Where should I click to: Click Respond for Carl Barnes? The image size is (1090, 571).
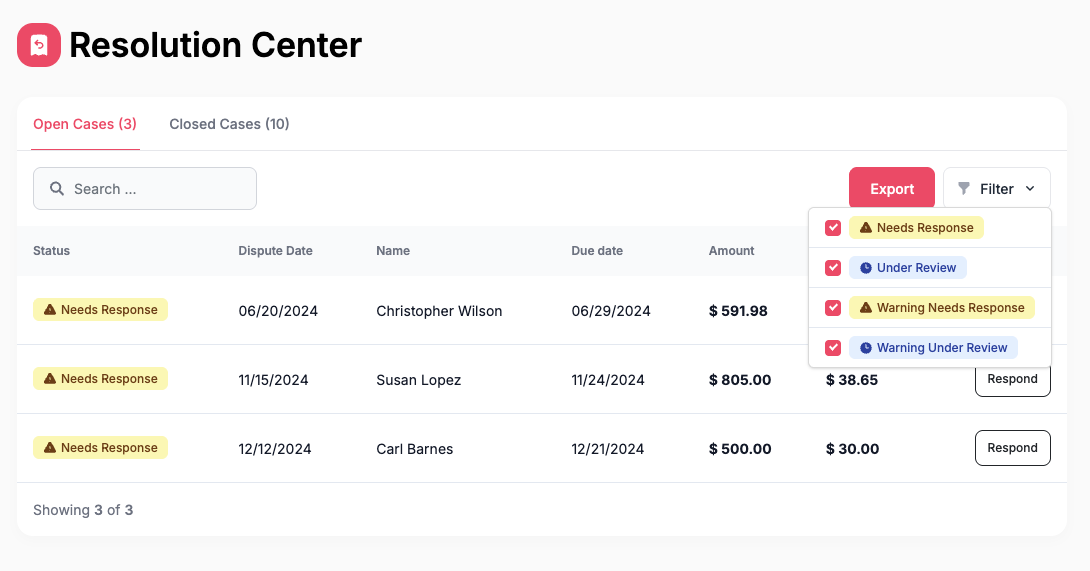(1012, 448)
